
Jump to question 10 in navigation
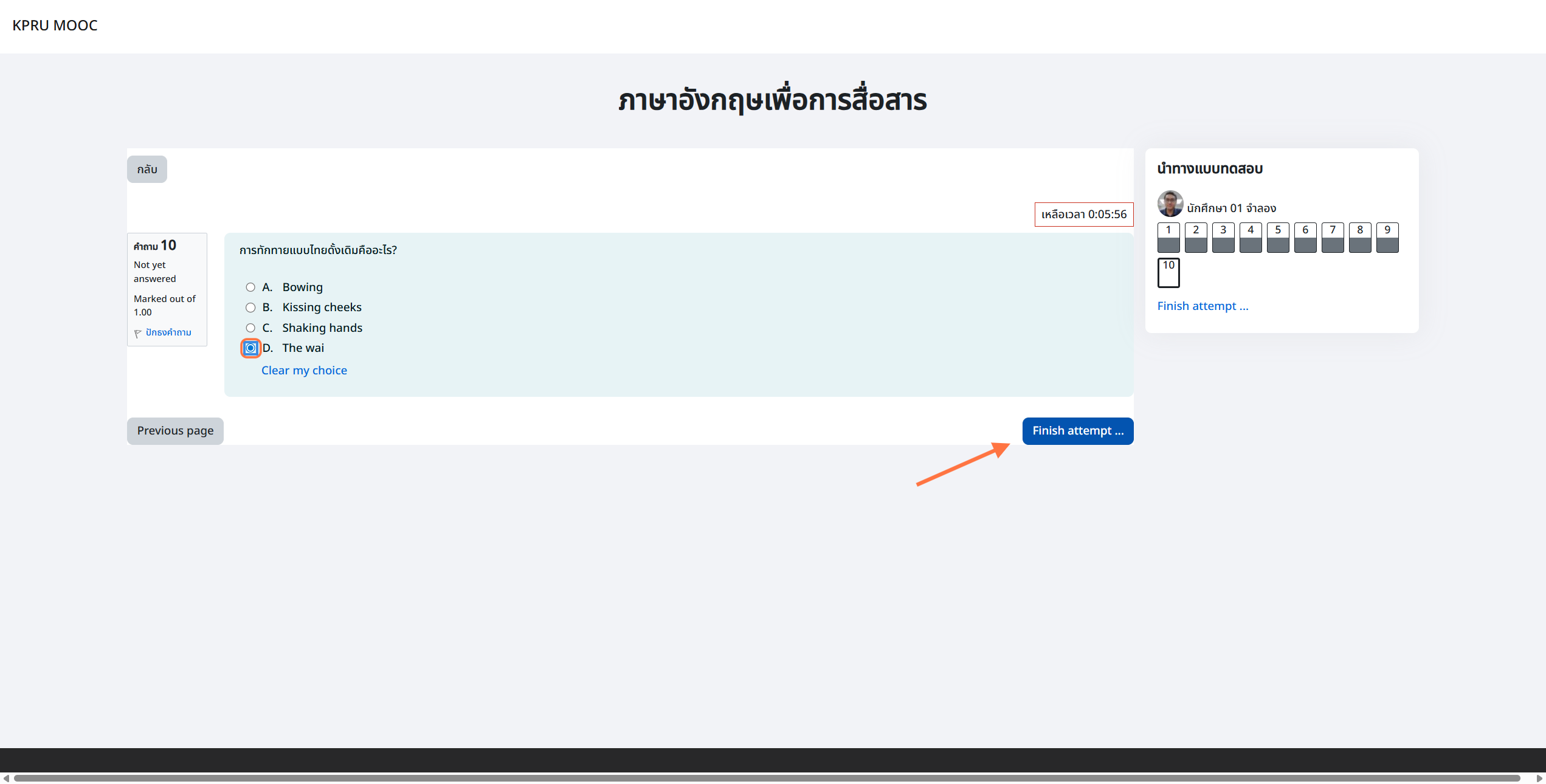tap(1168, 273)
